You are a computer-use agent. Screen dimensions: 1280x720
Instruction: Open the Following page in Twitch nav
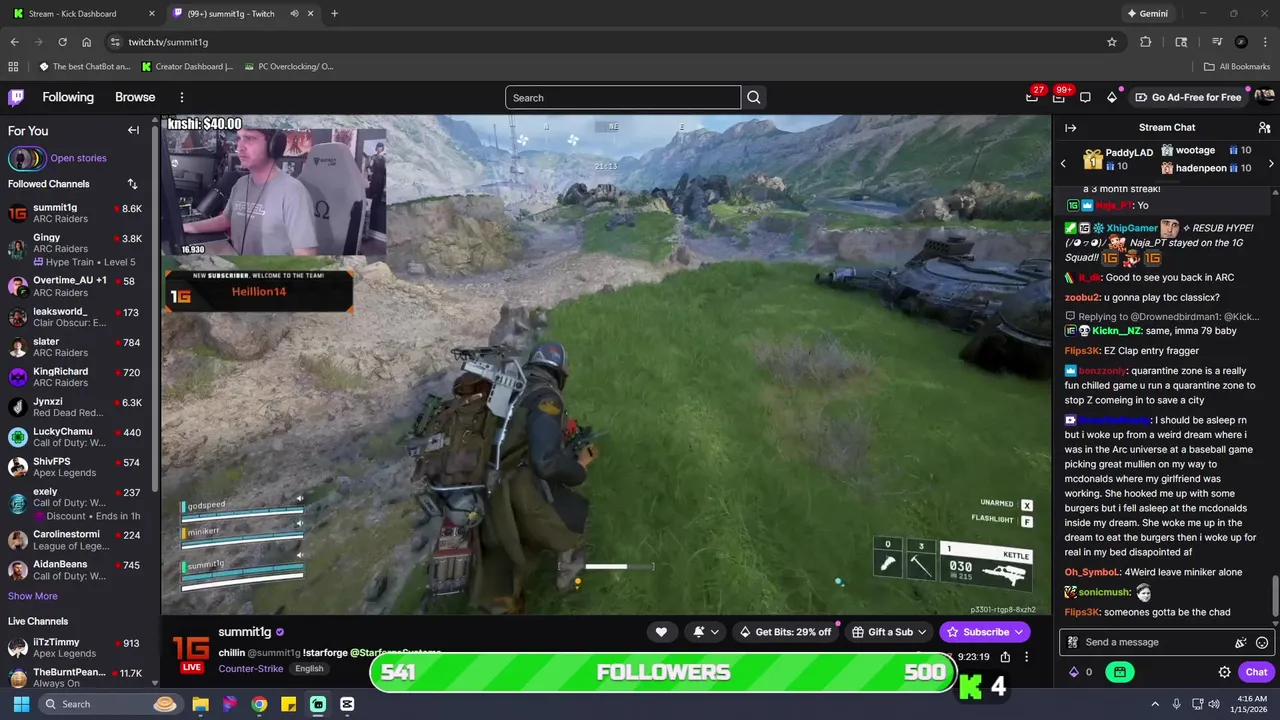(68, 97)
